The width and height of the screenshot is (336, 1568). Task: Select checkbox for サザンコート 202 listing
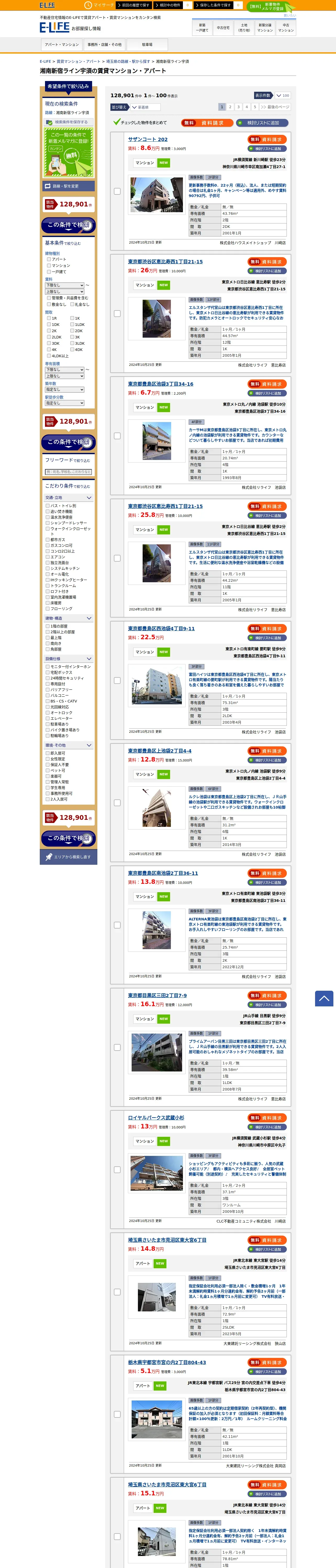click(x=117, y=191)
